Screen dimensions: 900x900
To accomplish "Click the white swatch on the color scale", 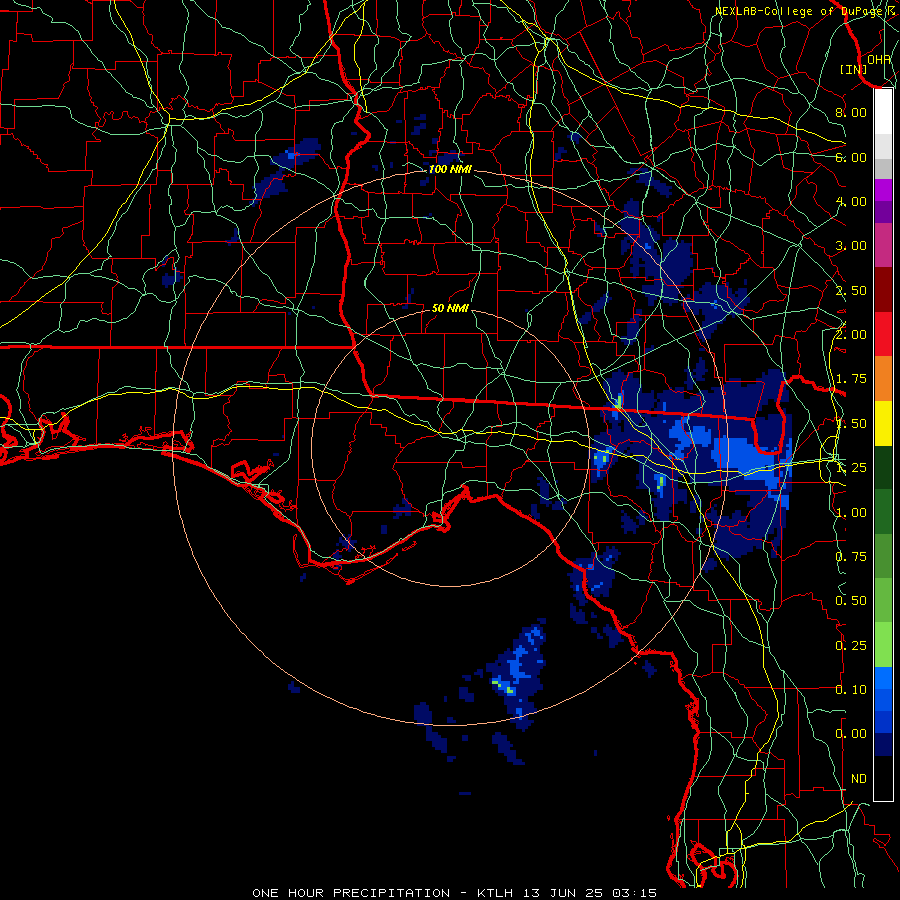I will [x=883, y=112].
